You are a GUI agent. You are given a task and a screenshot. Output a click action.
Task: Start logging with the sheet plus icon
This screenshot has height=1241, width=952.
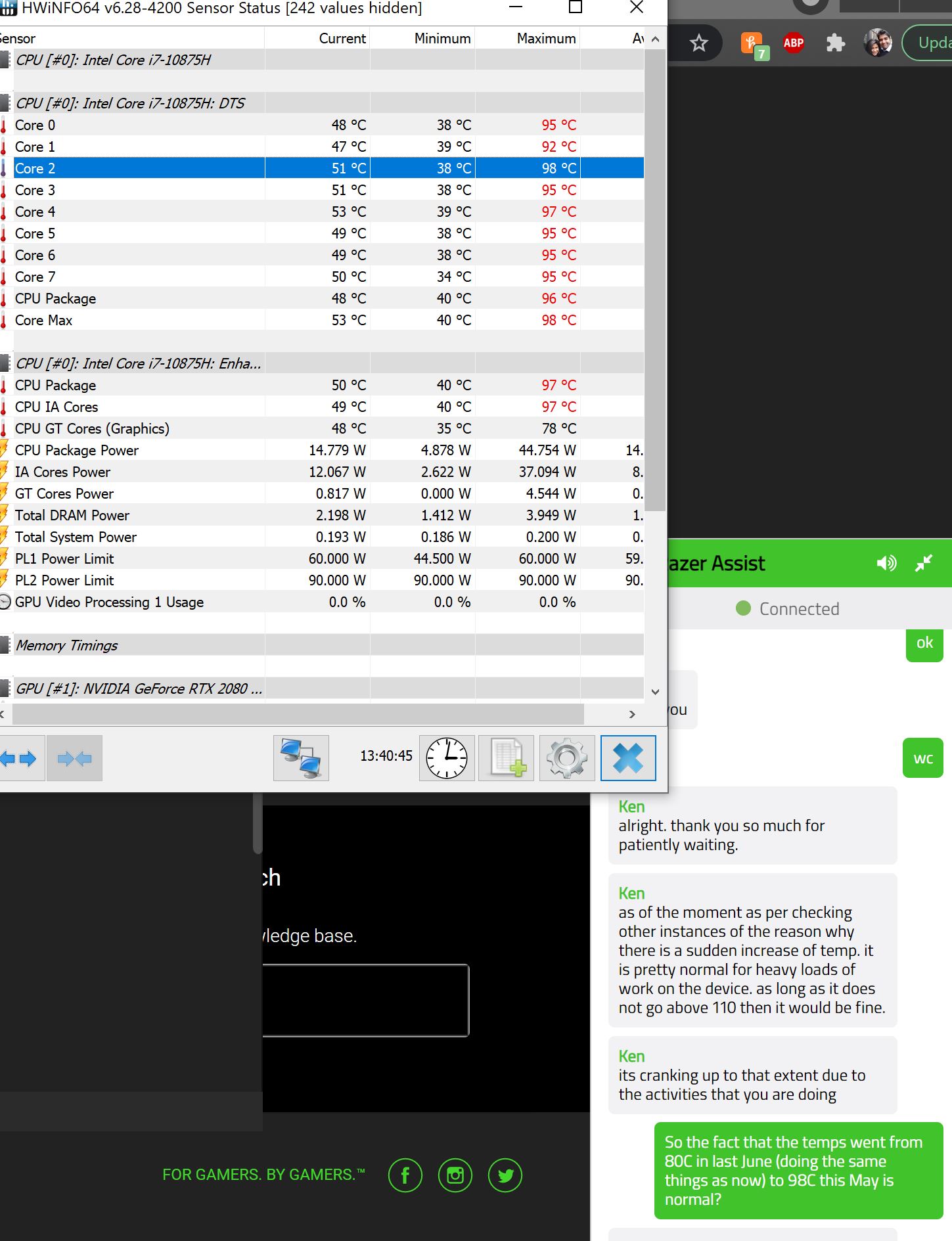pyautogui.click(x=507, y=758)
